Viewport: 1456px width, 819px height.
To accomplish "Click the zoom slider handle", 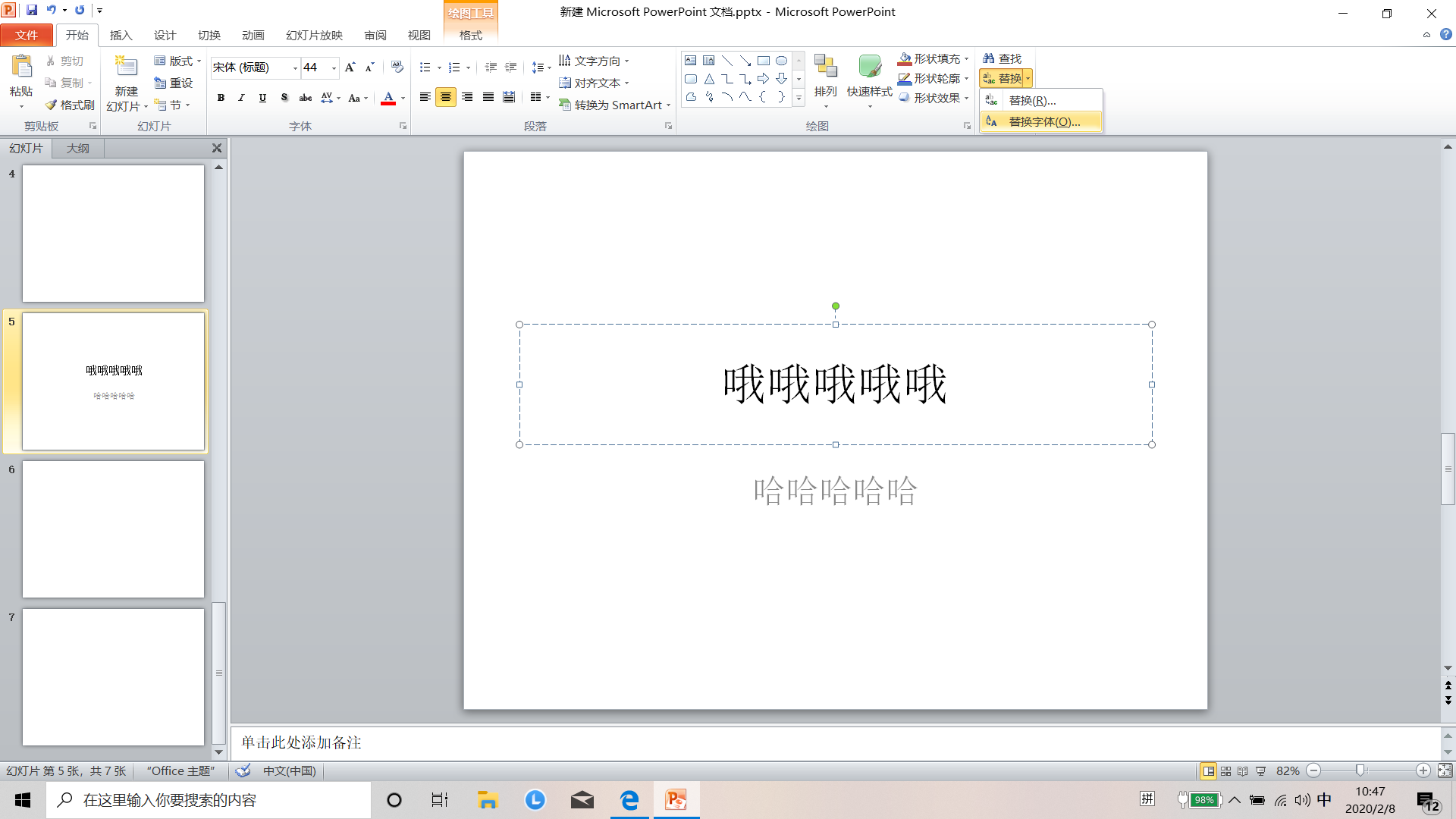I will pyautogui.click(x=1360, y=770).
